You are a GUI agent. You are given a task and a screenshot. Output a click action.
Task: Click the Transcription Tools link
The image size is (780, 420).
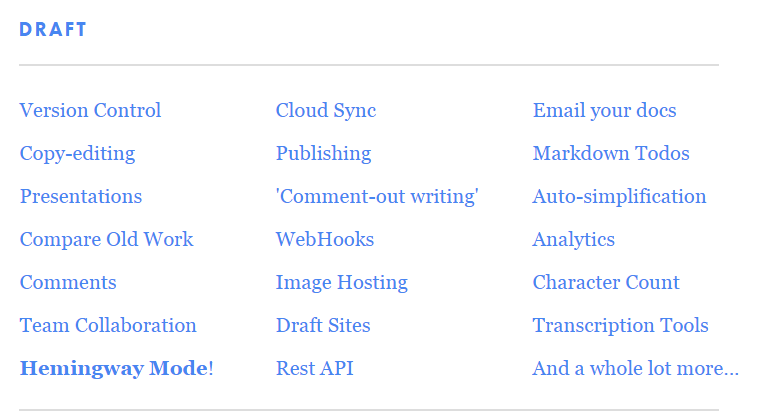[620, 326]
